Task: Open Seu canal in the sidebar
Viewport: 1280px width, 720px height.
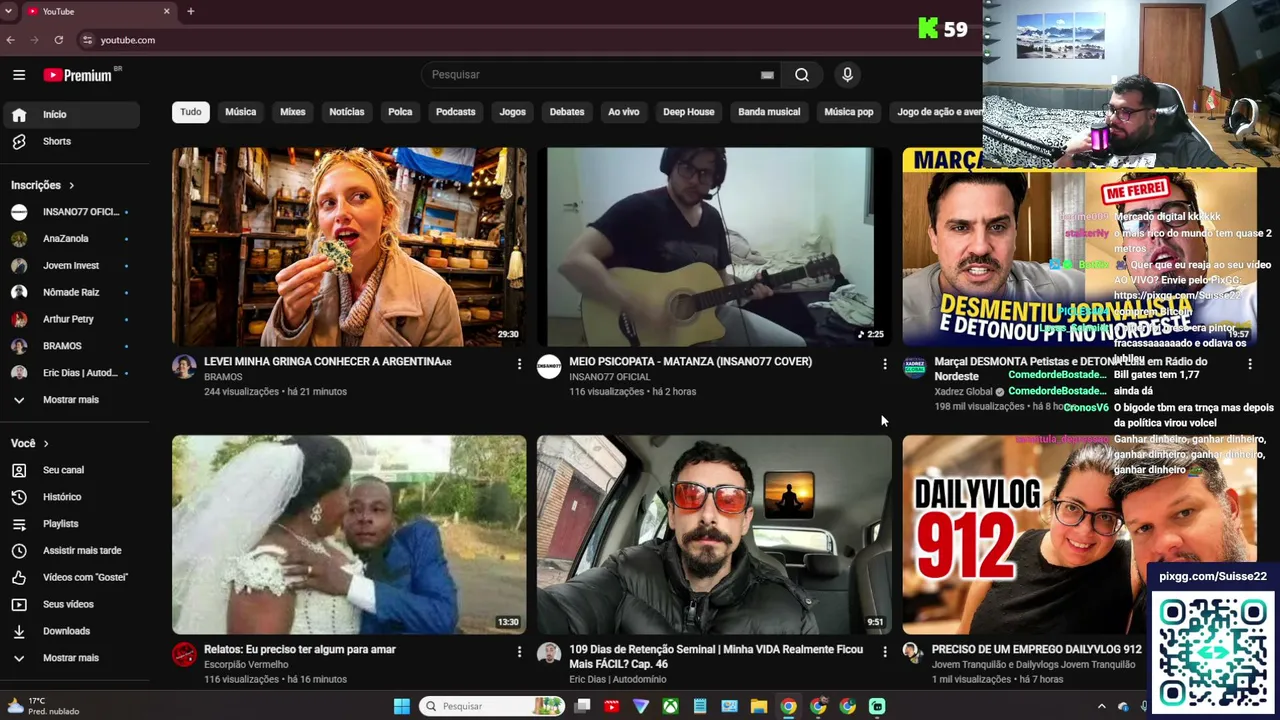Action: [70, 470]
